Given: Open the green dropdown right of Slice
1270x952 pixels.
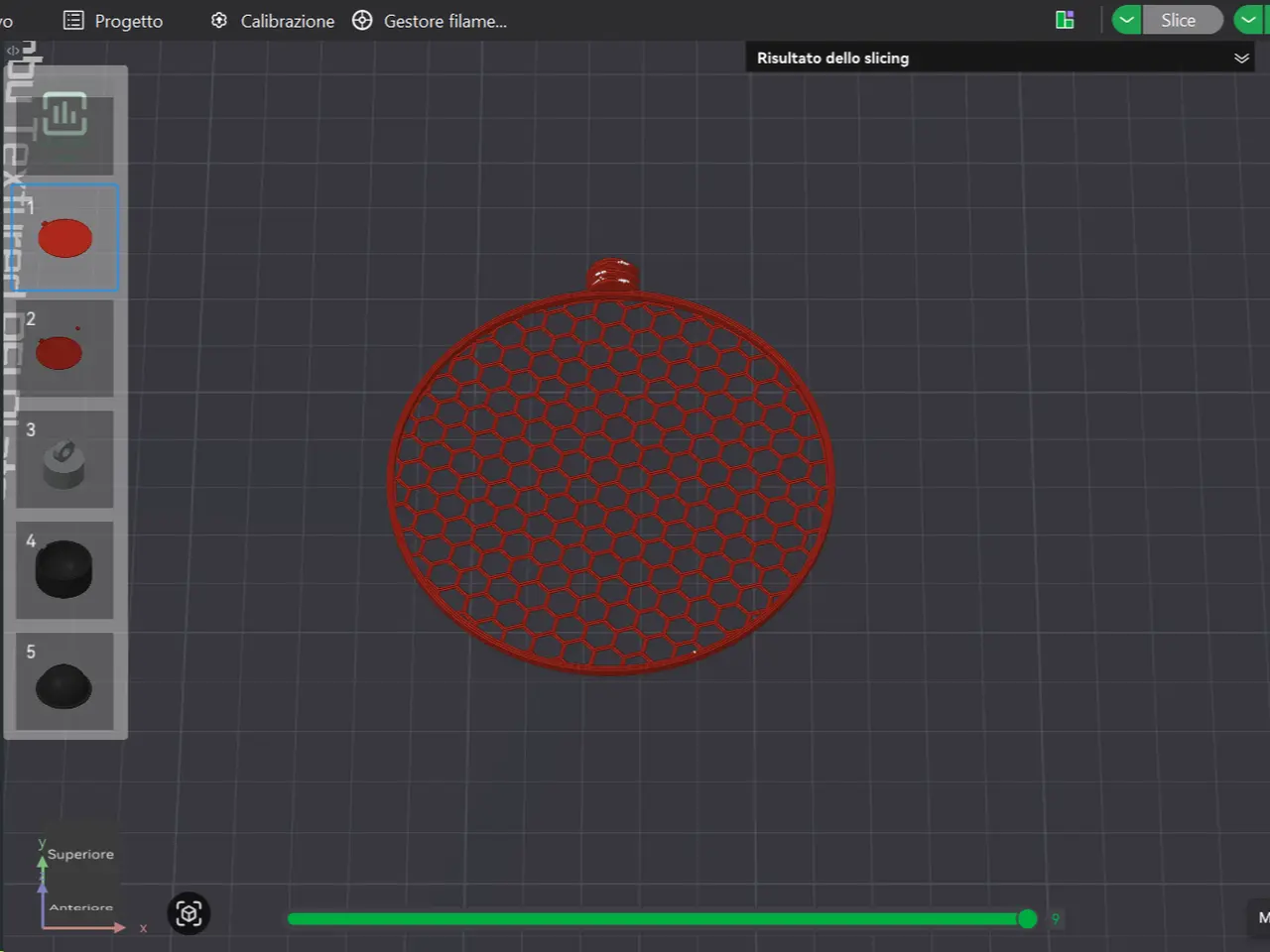Looking at the screenshot, I should pos(1248,20).
